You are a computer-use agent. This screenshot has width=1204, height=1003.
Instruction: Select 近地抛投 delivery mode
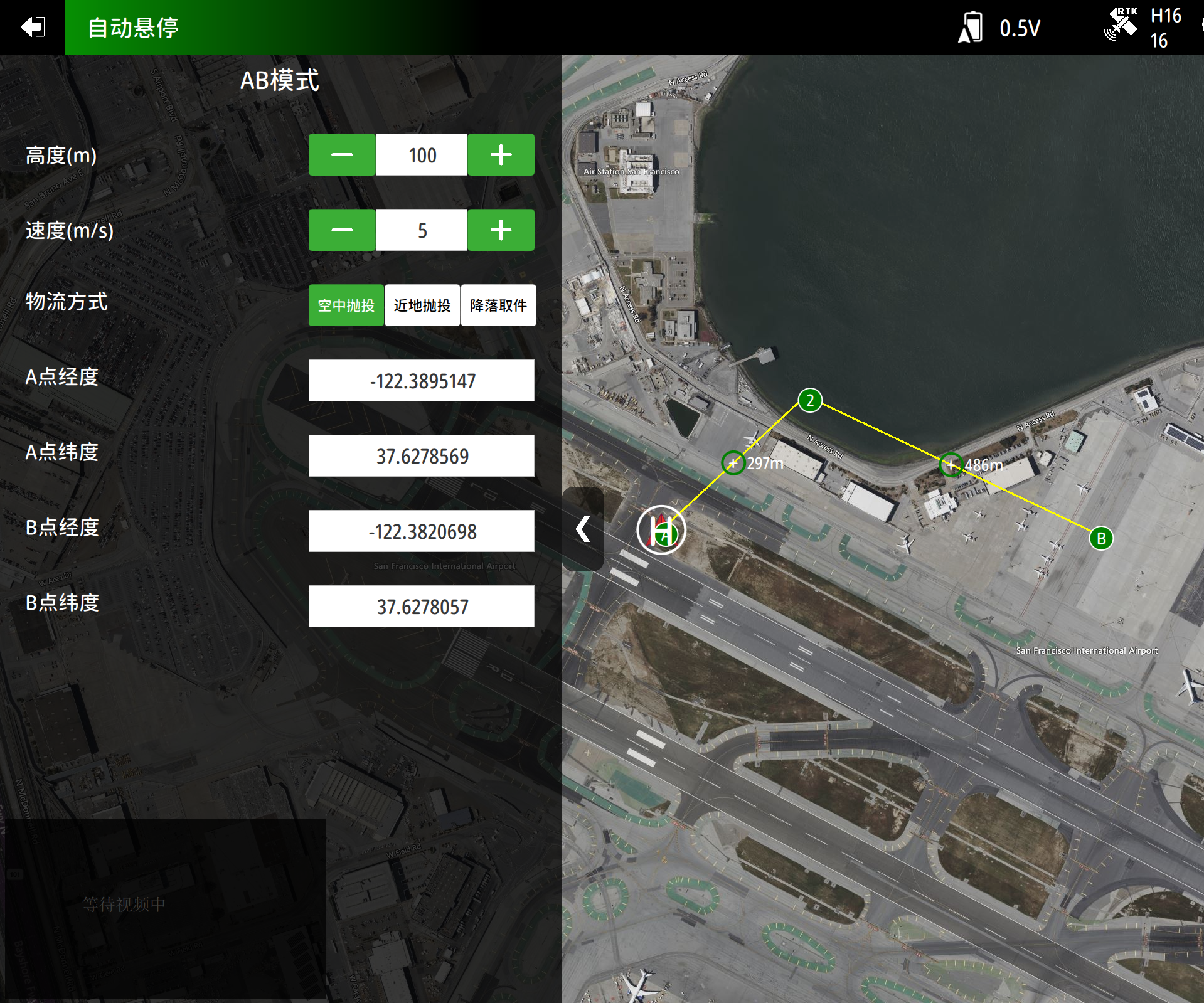(x=422, y=305)
